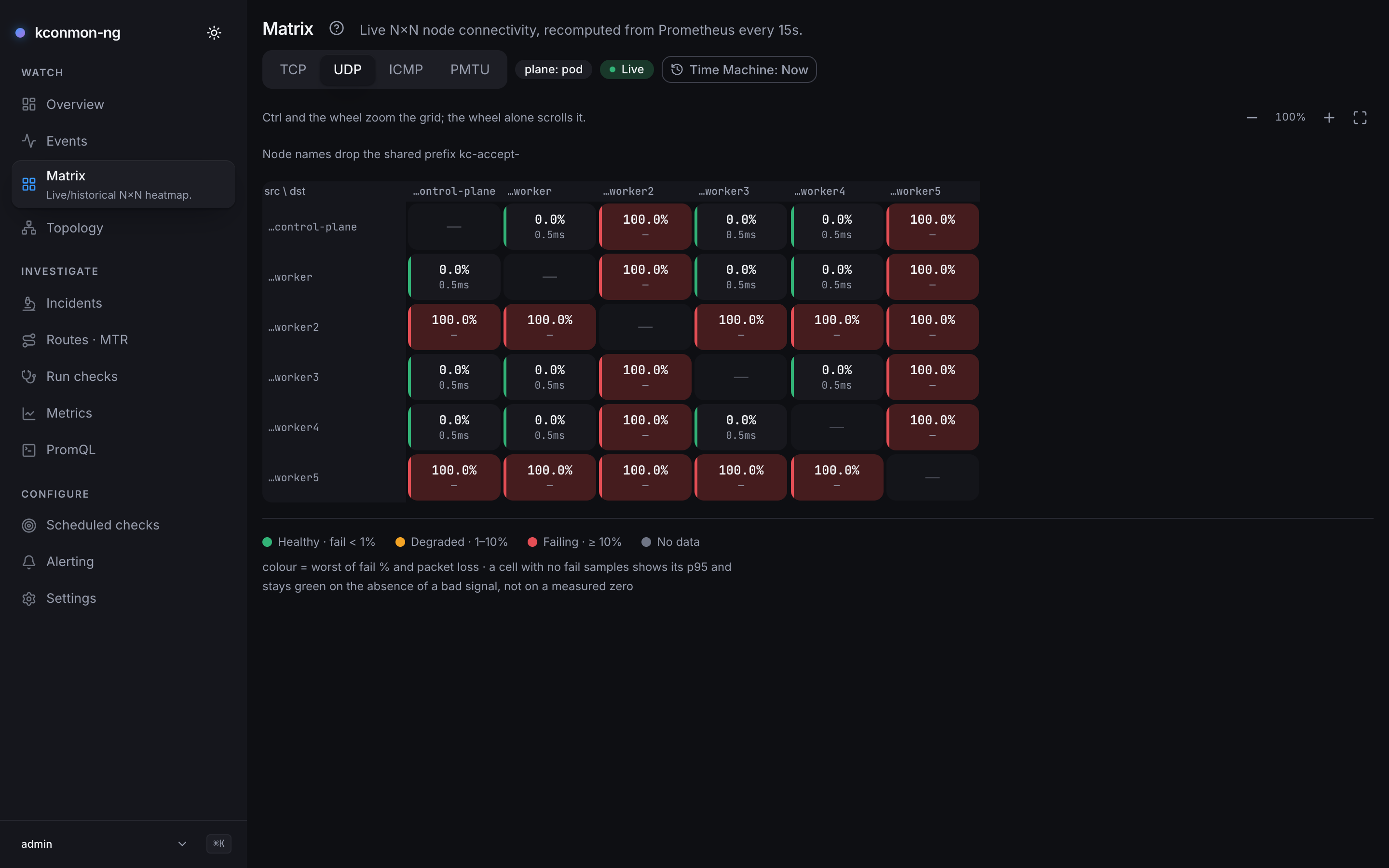Click the Scheduled checks target icon

click(x=29, y=525)
